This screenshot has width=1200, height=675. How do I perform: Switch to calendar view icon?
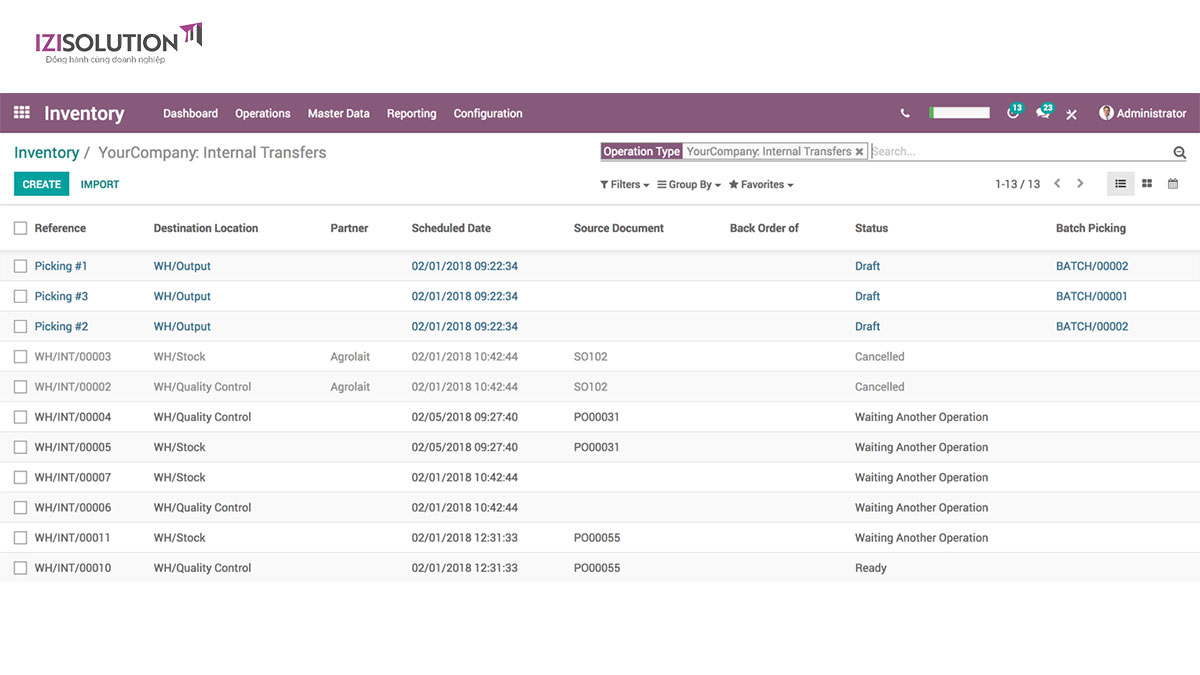point(1173,184)
